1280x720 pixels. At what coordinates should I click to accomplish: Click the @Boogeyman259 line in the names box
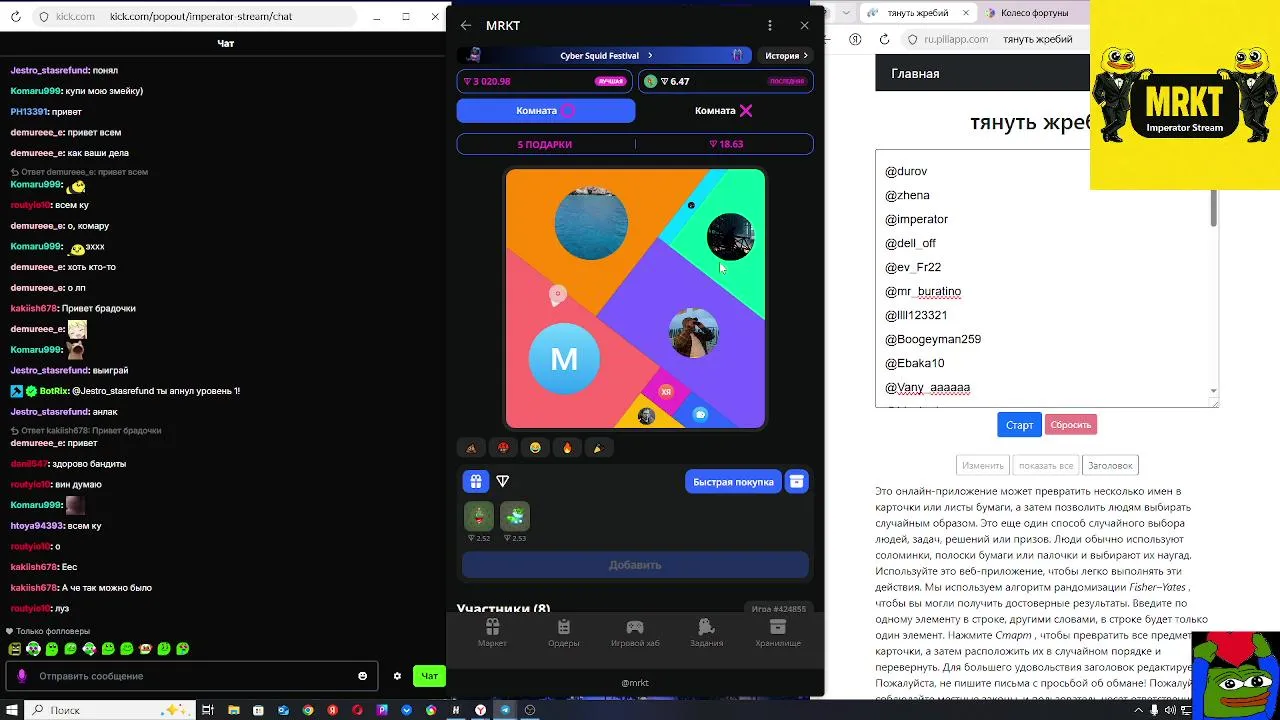coord(933,339)
